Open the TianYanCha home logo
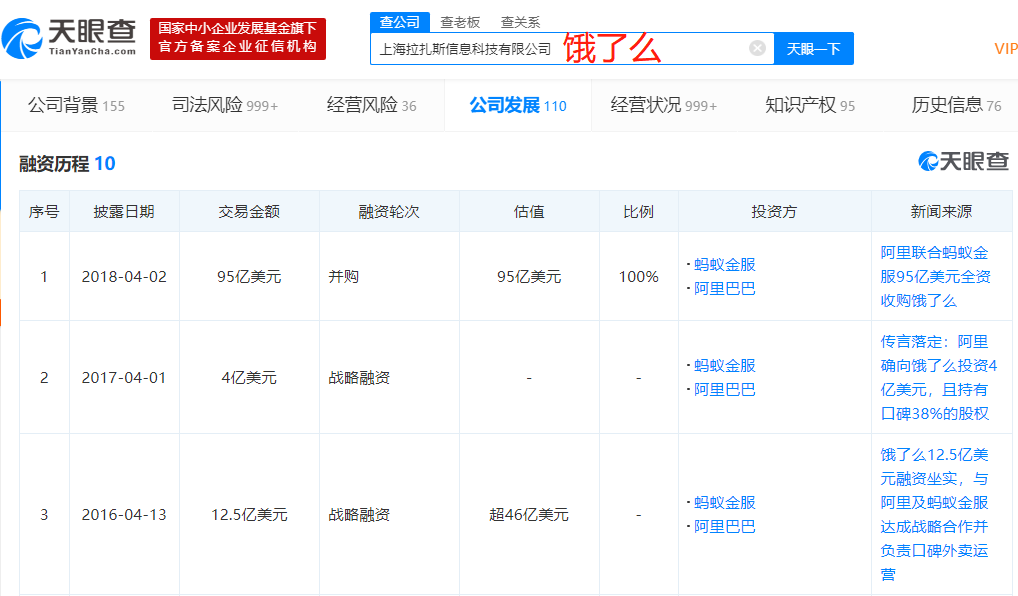 point(69,38)
